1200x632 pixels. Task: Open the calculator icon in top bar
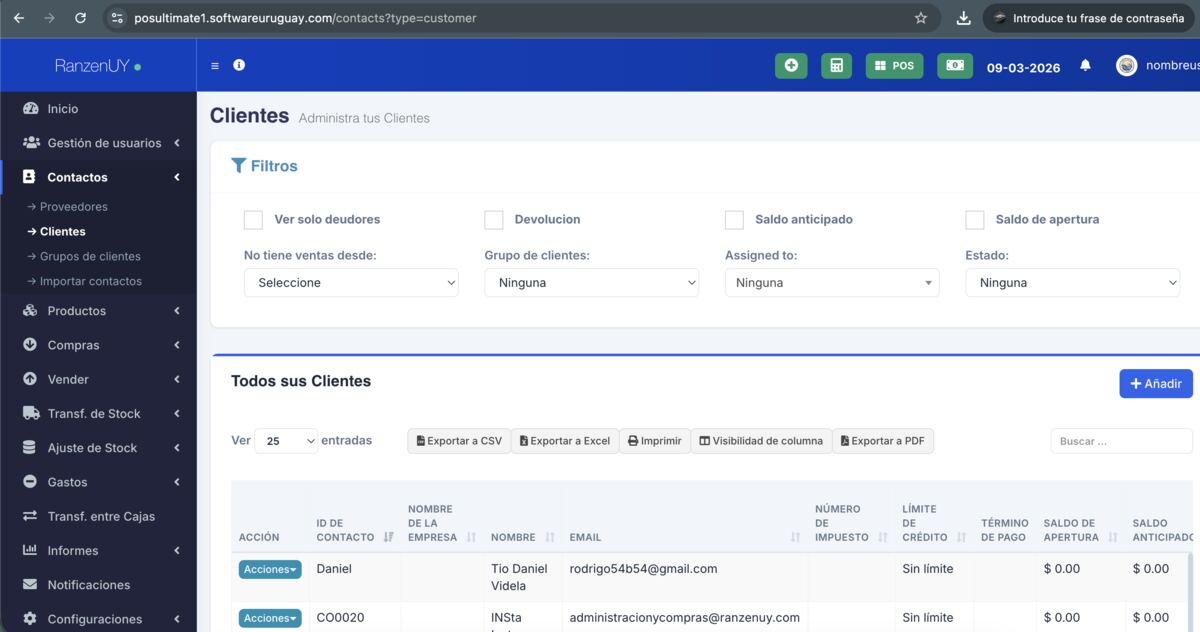coord(836,66)
